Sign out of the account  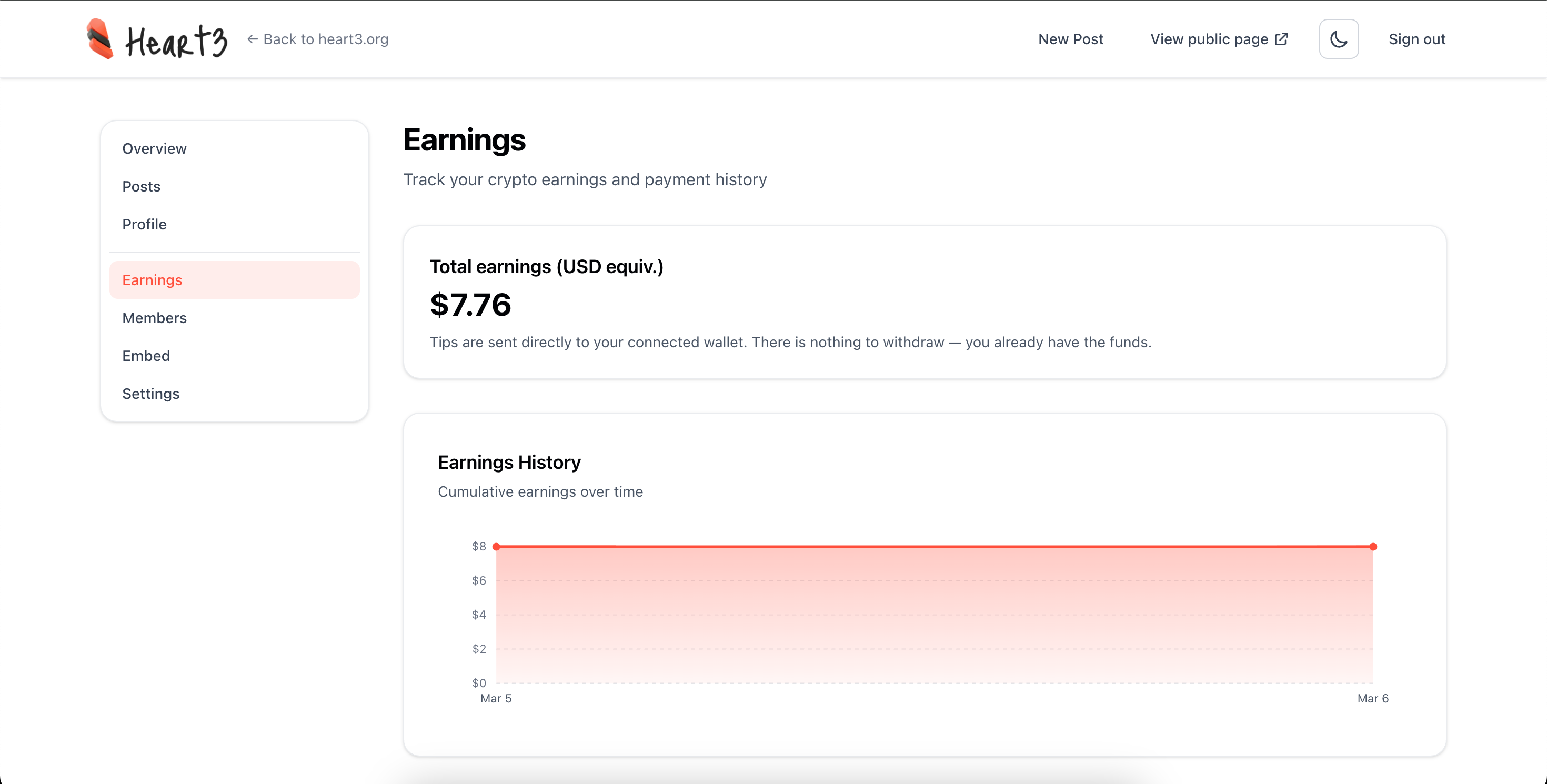tap(1417, 39)
